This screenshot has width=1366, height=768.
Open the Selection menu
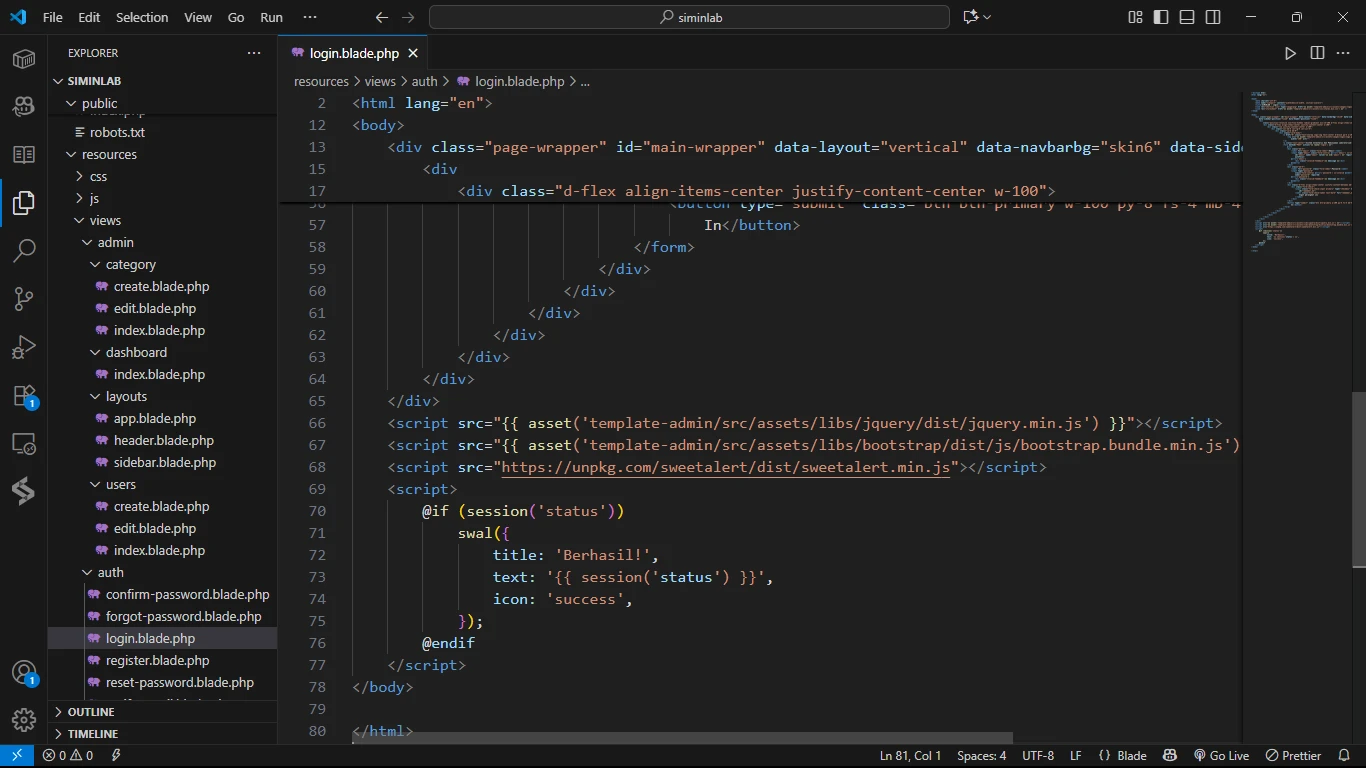click(x=142, y=18)
